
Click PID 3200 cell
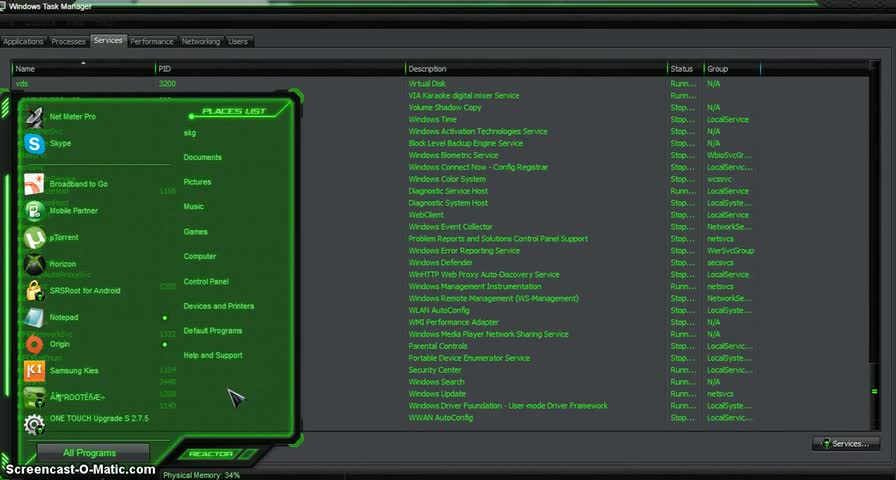167,84
